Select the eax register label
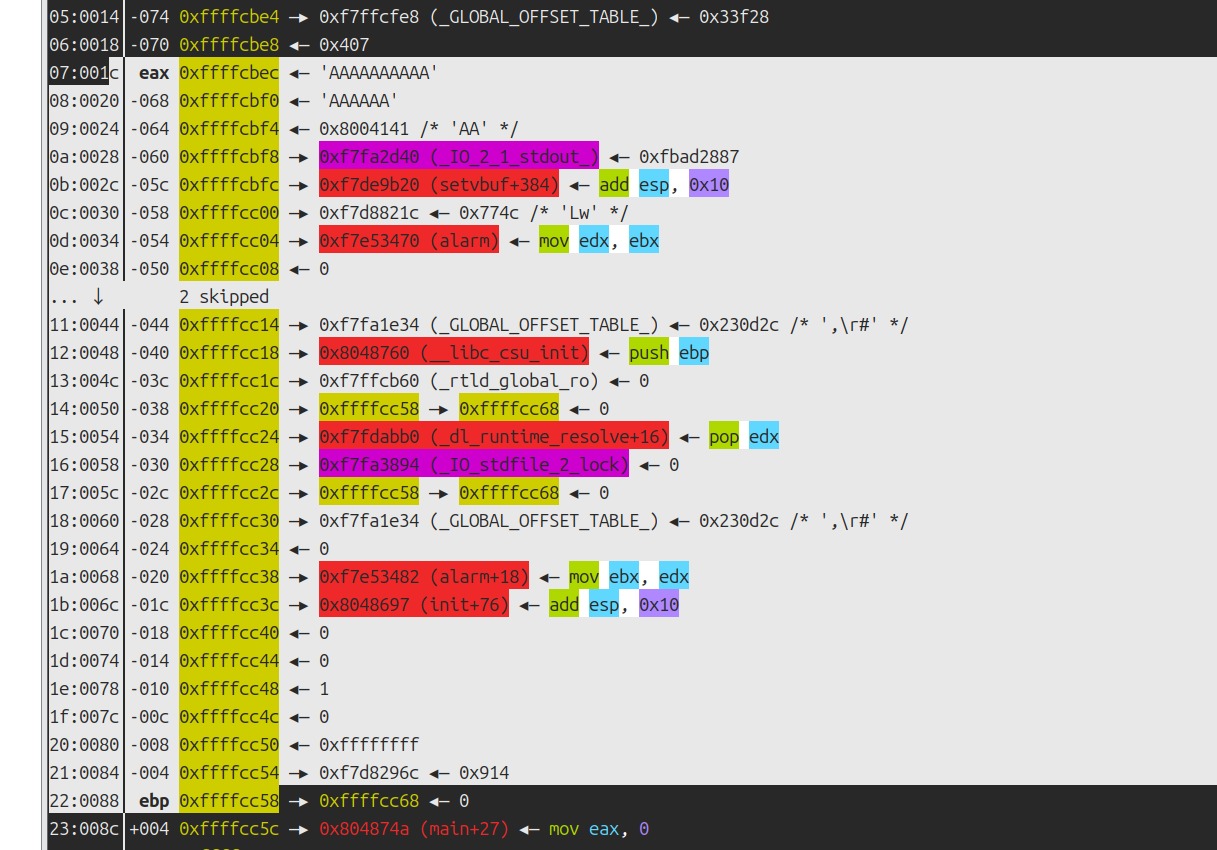Viewport: 1217px width, 850px height. [153, 72]
